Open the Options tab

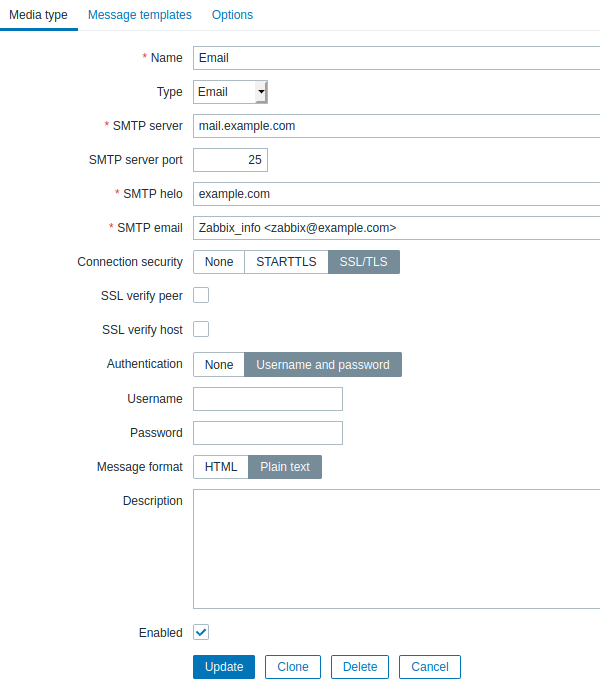pyautogui.click(x=232, y=15)
